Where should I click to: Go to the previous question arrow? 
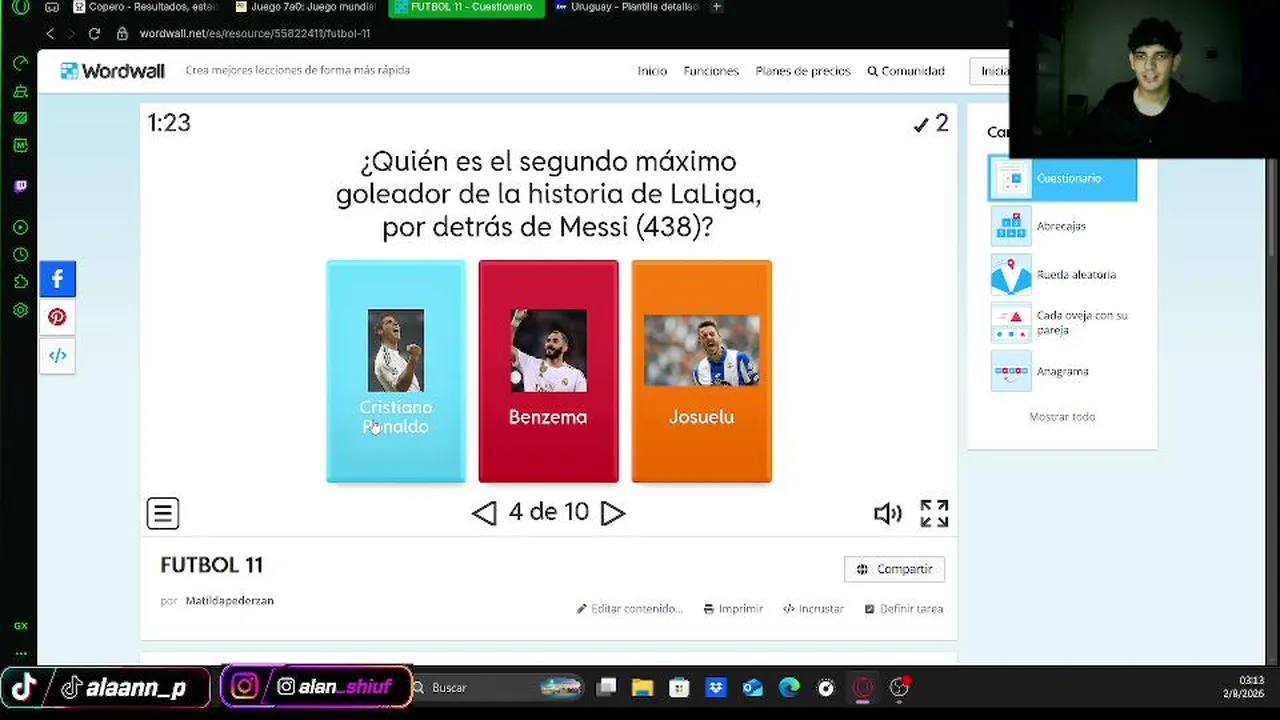(484, 513)
